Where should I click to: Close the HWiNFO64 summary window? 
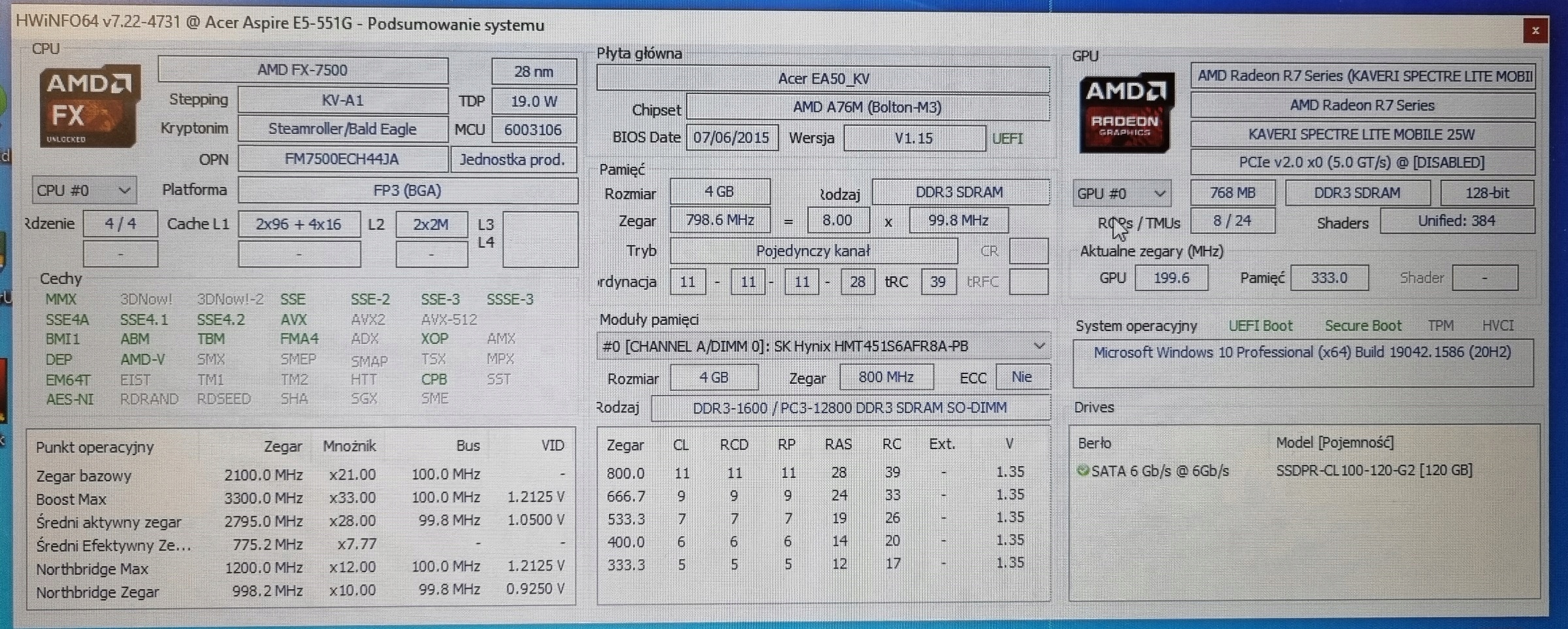1535,31
